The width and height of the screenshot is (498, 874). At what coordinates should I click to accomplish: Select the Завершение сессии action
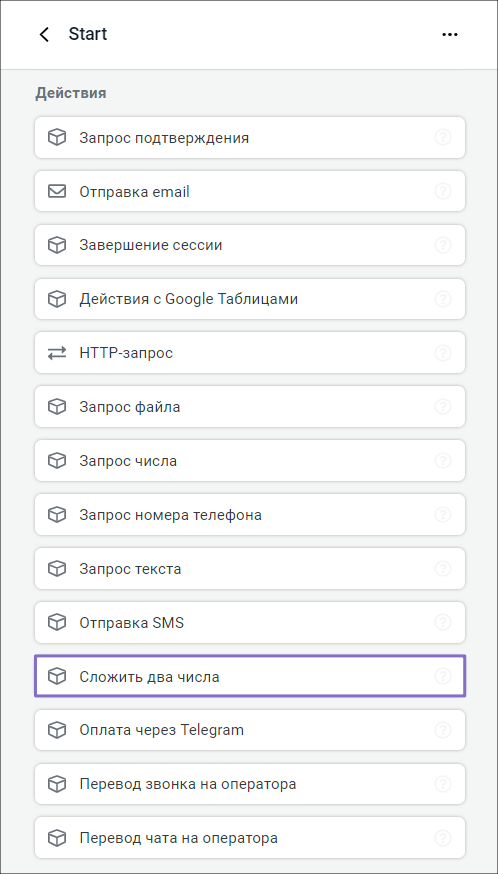click(250, 245)
